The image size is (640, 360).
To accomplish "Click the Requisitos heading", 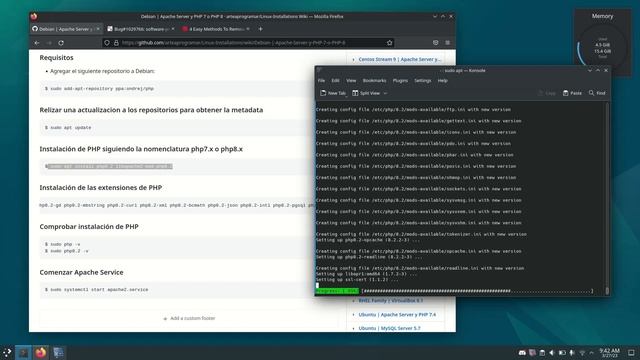I will point(56,58).
